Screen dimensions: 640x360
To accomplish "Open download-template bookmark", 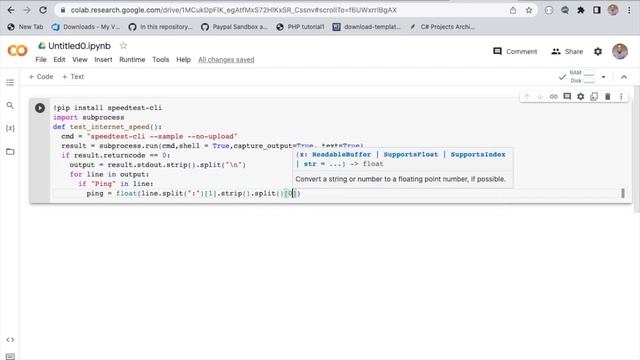I will [x=366, y=27].
